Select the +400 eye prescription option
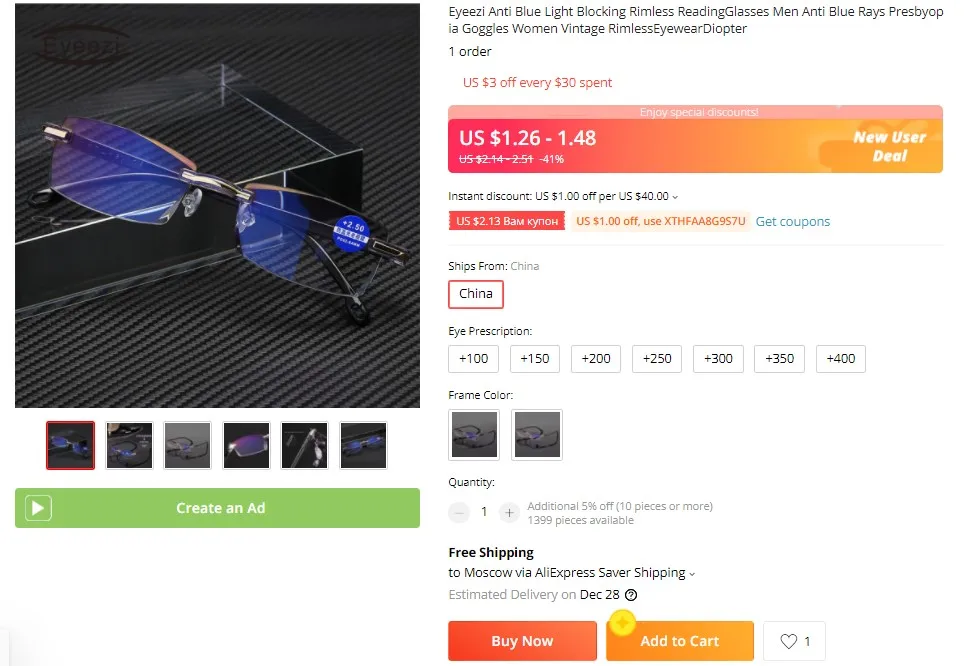The width and height of the screenshot is (967, 666). pyautogui.click(x=841, y=359)
